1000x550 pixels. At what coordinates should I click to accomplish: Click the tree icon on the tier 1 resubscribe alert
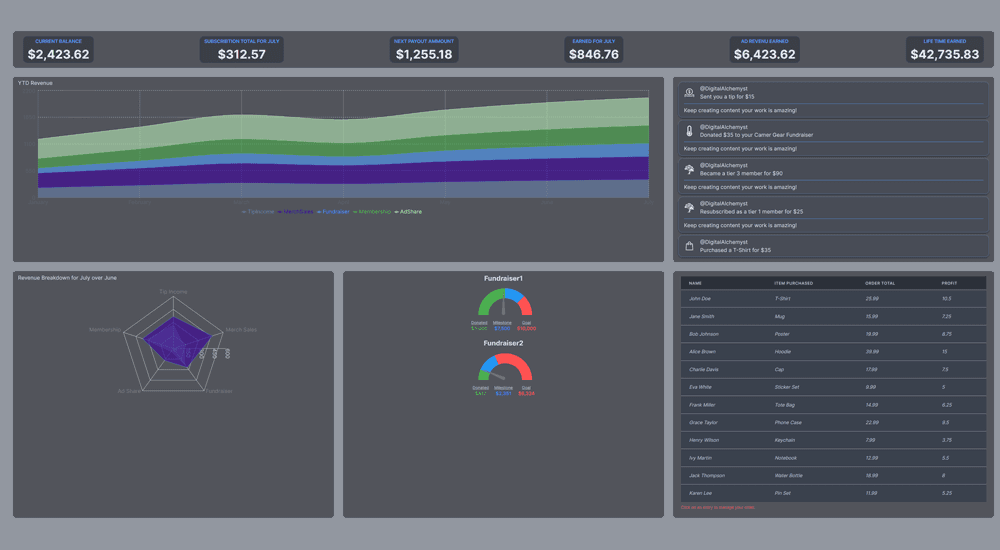point(689,207)
